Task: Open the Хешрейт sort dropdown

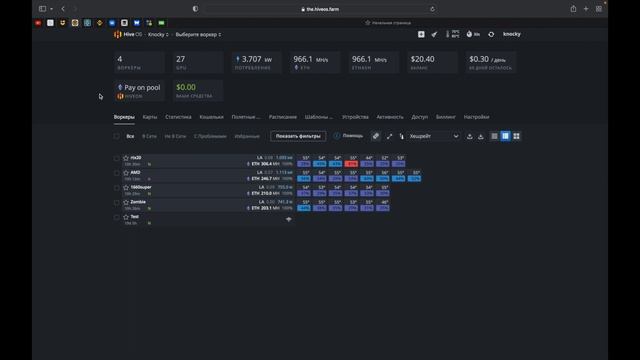Action: [x=434, y=136]
